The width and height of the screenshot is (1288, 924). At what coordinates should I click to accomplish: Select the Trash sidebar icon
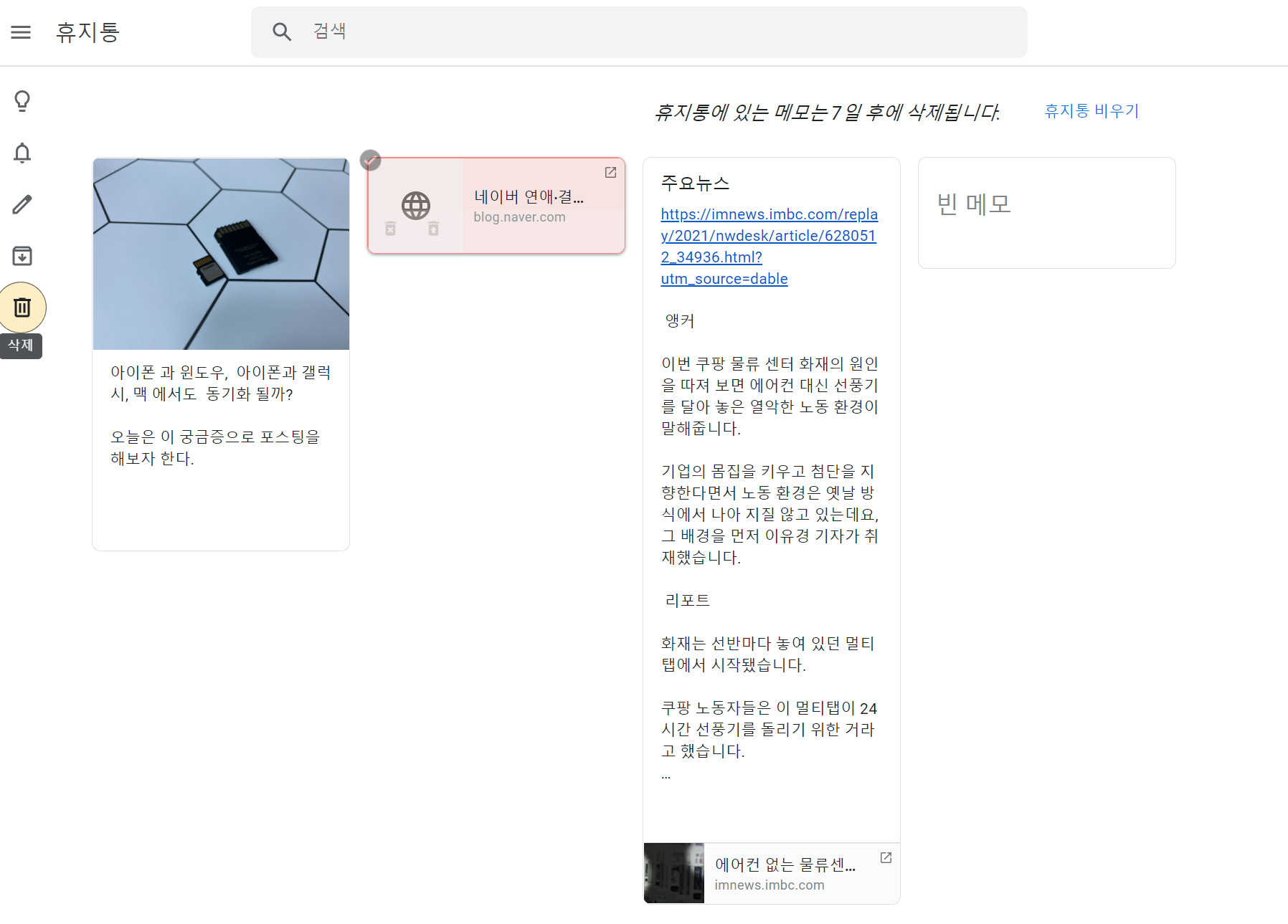click(22, 308)
